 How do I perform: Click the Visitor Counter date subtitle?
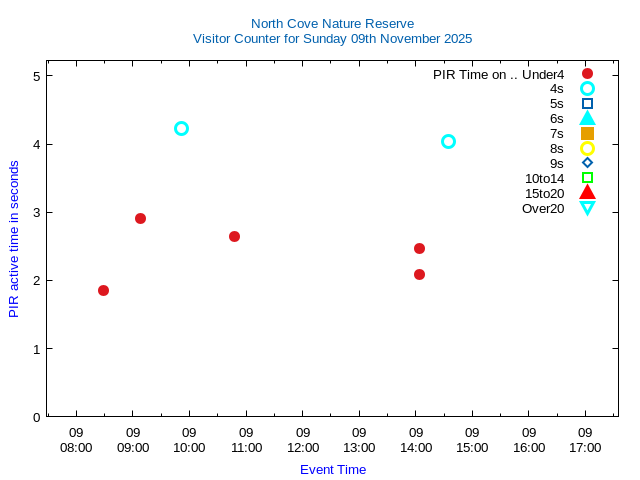332,39
